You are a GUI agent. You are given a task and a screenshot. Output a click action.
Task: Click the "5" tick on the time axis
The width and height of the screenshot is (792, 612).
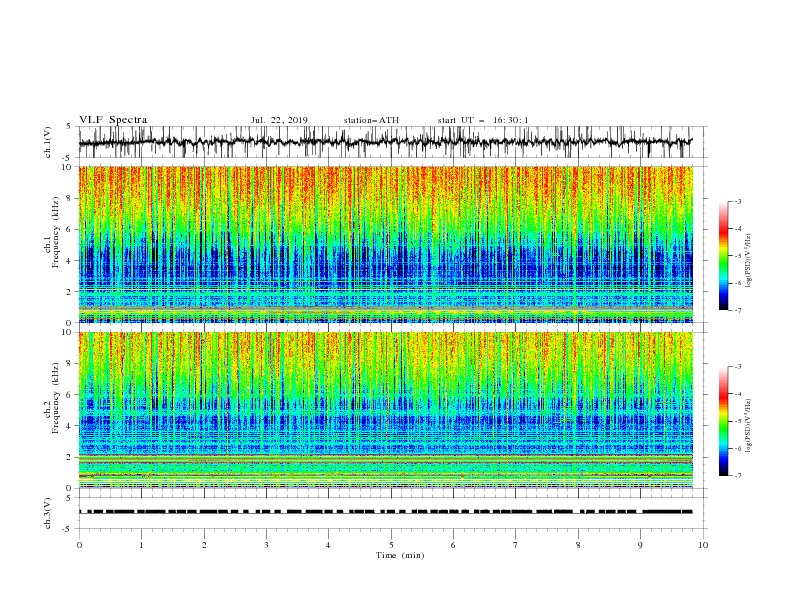391,545
